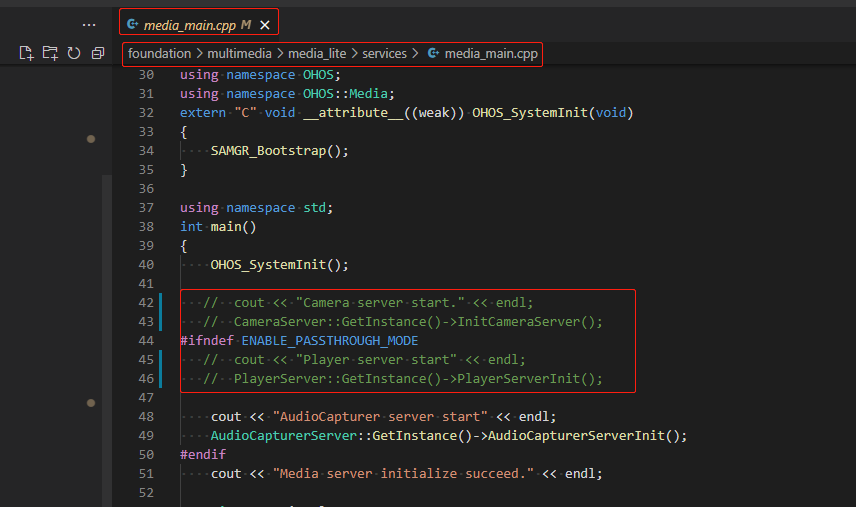The height and width of the screenshot is (507, 856).
Task: Click the New File icon
Action: 26,53
